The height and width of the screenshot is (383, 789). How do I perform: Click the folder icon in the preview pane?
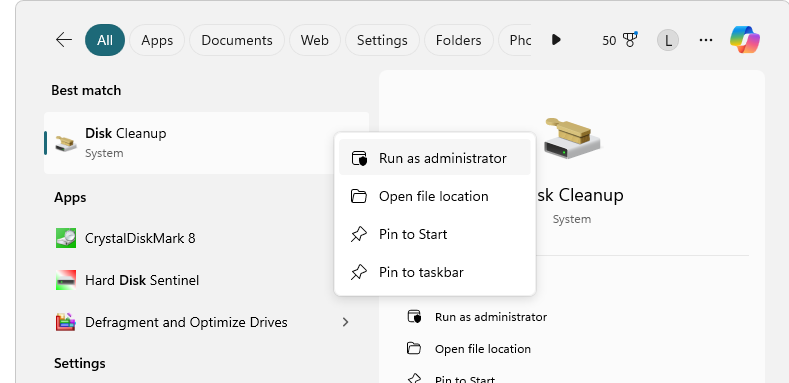click(x=414, y=348)
